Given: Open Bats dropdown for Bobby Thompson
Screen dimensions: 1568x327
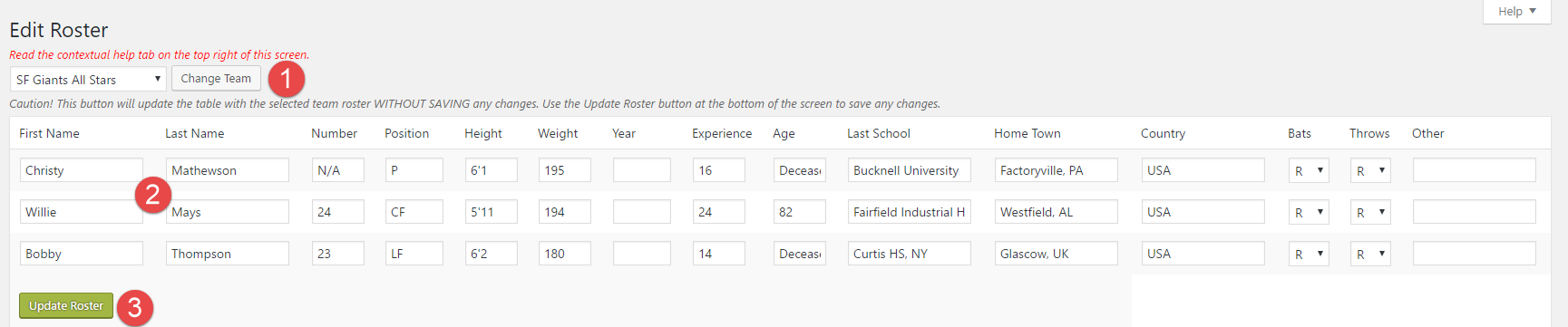Looking at the screenshot, I should [1309, 254].
